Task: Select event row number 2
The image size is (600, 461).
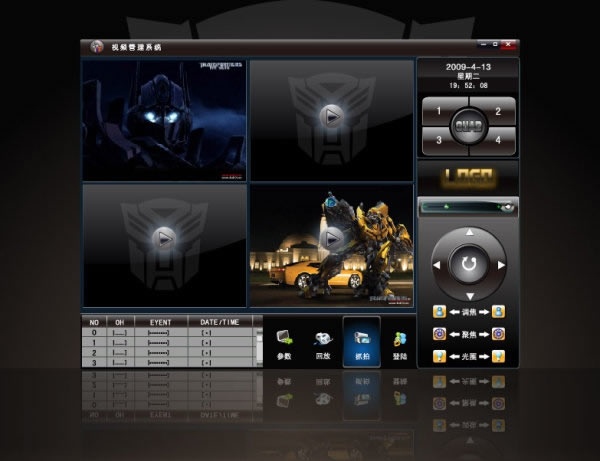Action: (x=169, y=353)
